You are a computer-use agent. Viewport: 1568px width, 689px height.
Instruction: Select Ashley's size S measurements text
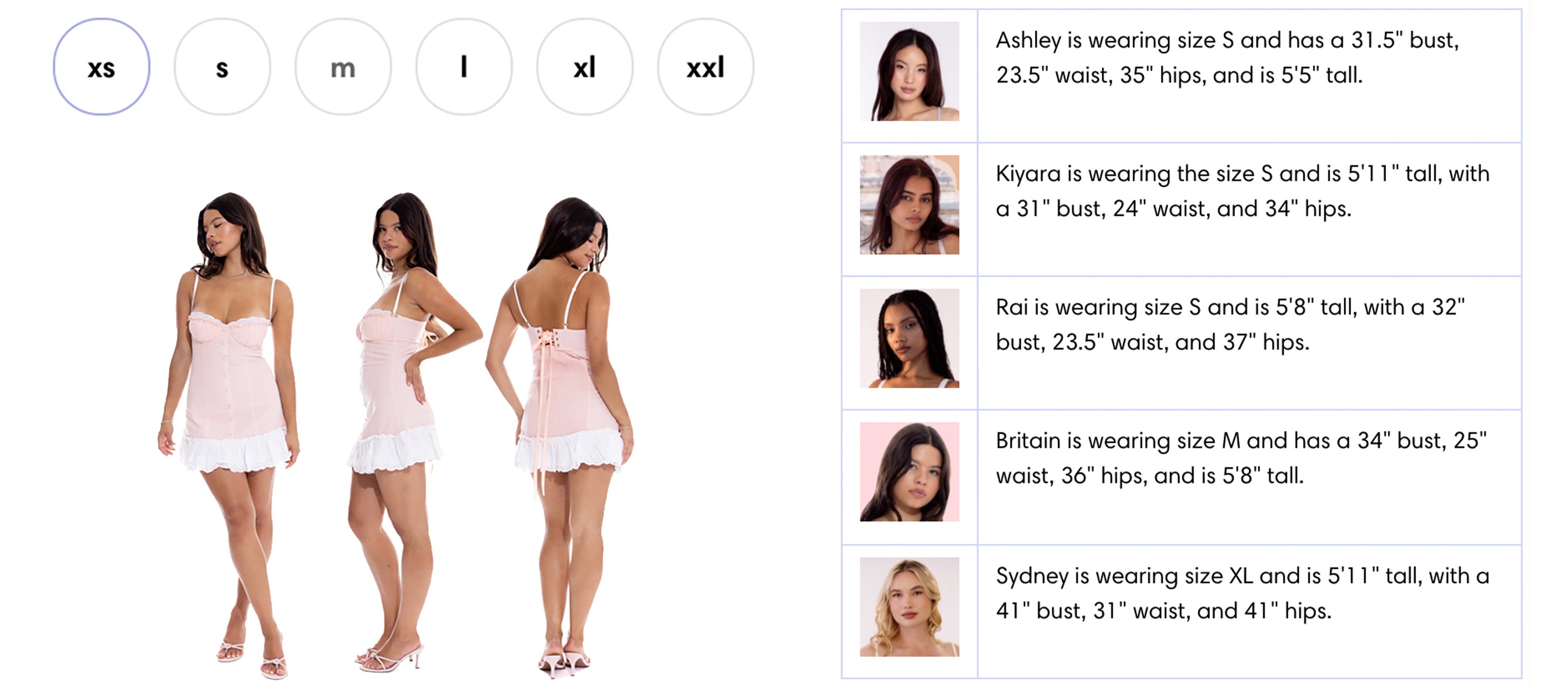(x=1227, y=58)
